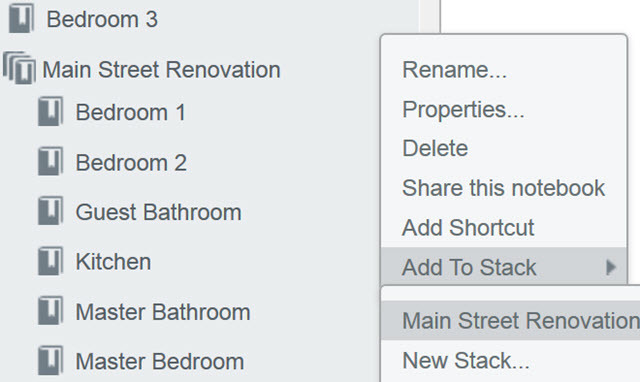Choose Share this notebook option
Screen dimensions: 640x382
click(504, 188)
